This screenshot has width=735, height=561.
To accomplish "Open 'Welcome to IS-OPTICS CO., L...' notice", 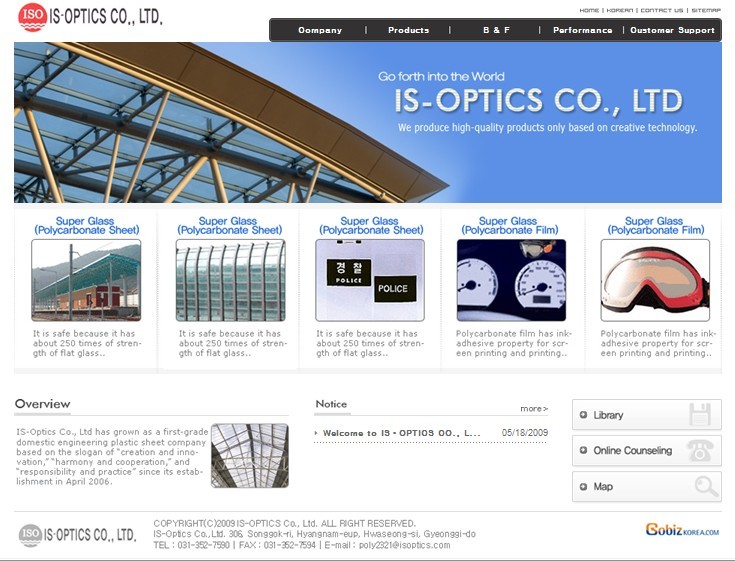I will (x=402, y=433).
